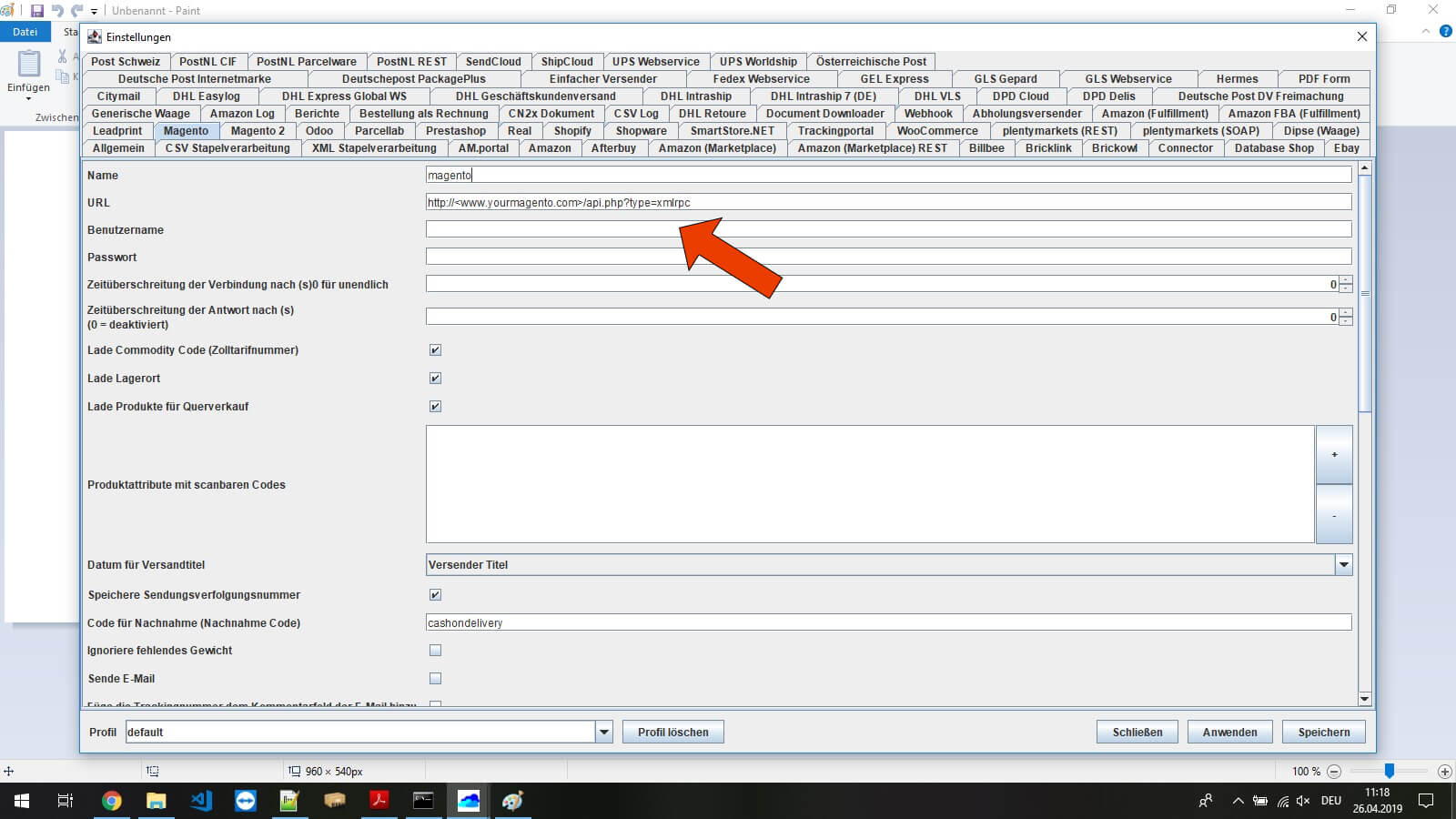Enable Ignoriere fehlendes Gewicht checkbox
1456x819 pixels.
tap(435, 651)
